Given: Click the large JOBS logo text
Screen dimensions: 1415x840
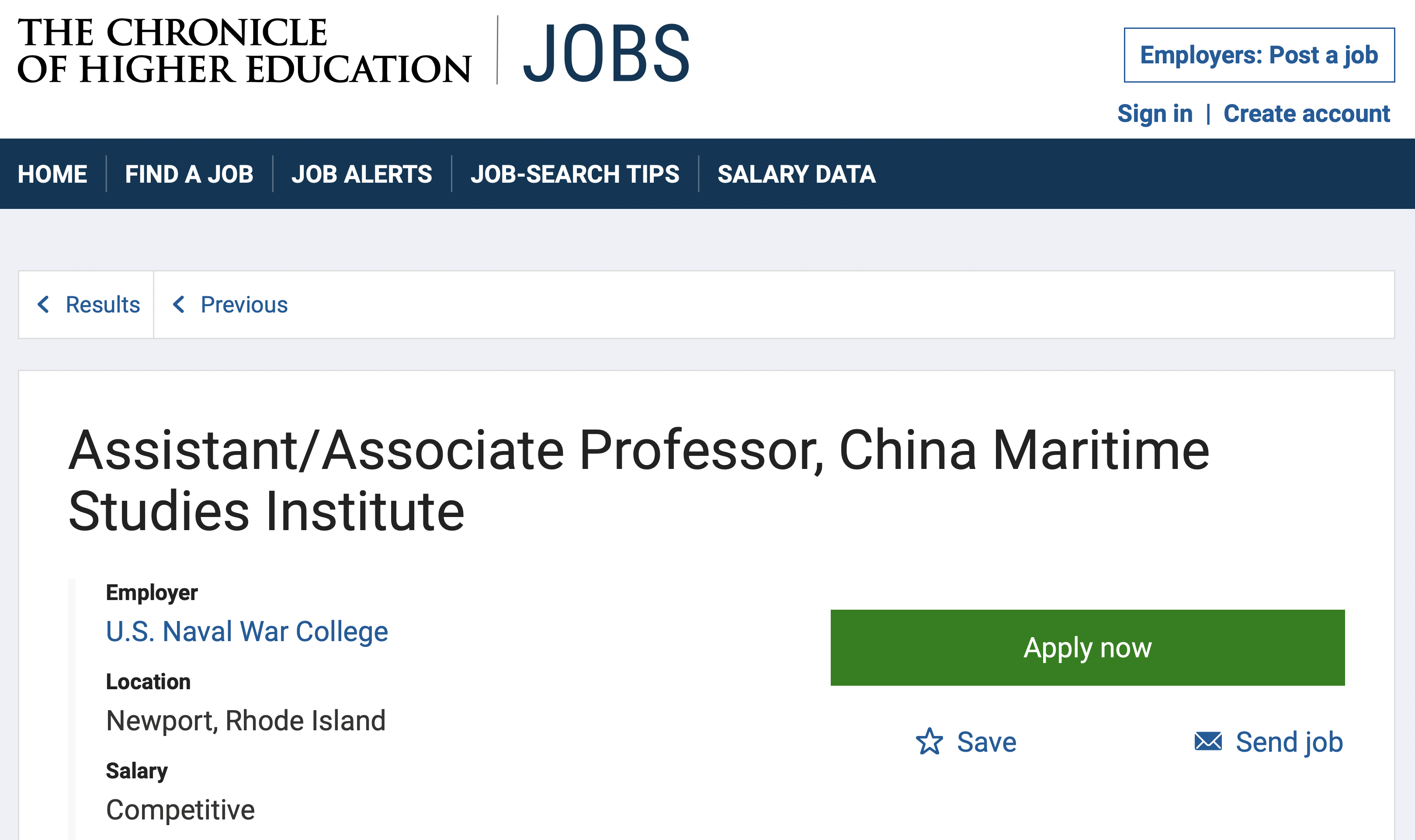Looking at the screenshot, I should [x=606, y=52].
